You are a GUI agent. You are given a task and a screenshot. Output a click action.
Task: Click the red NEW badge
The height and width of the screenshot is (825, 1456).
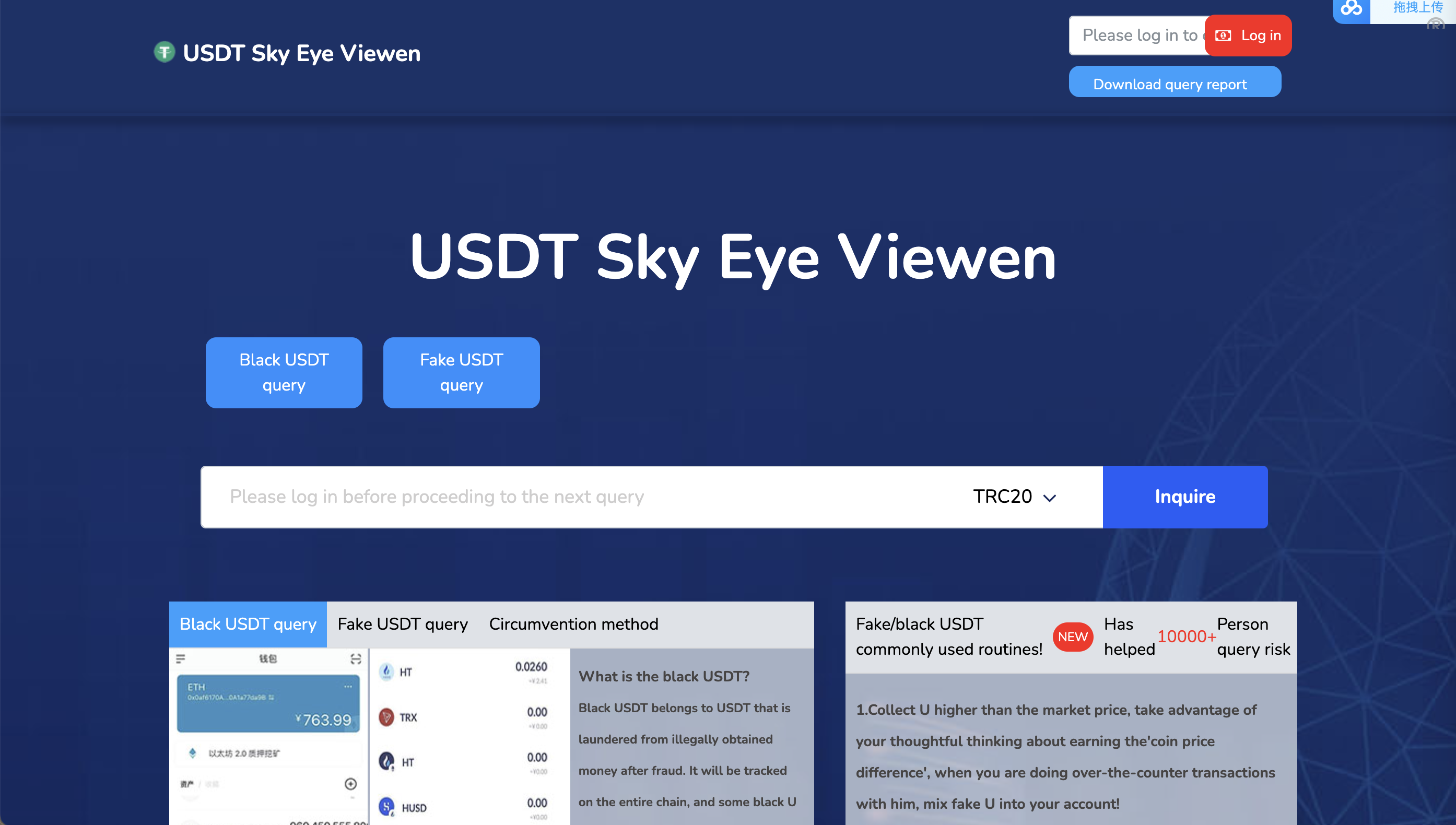pyautogui.click(x=1073, y=637)
